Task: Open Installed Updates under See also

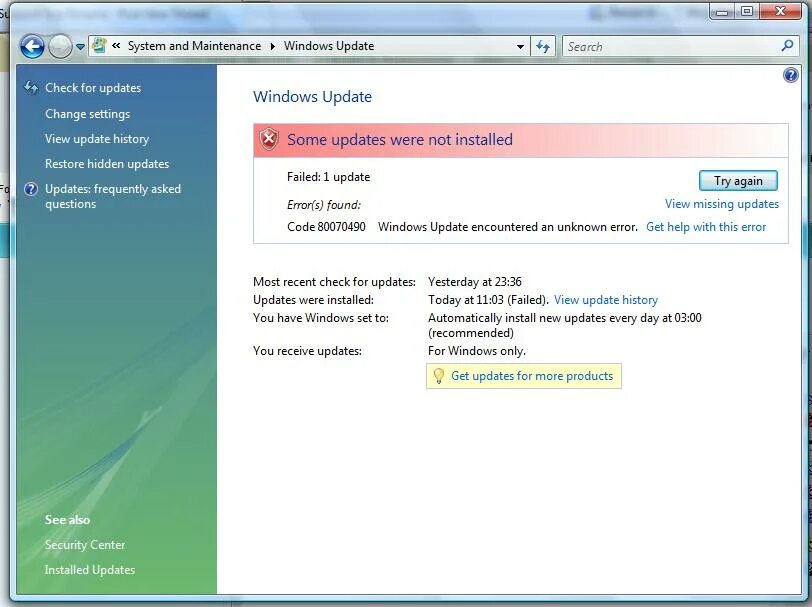Action: (90, 570)
